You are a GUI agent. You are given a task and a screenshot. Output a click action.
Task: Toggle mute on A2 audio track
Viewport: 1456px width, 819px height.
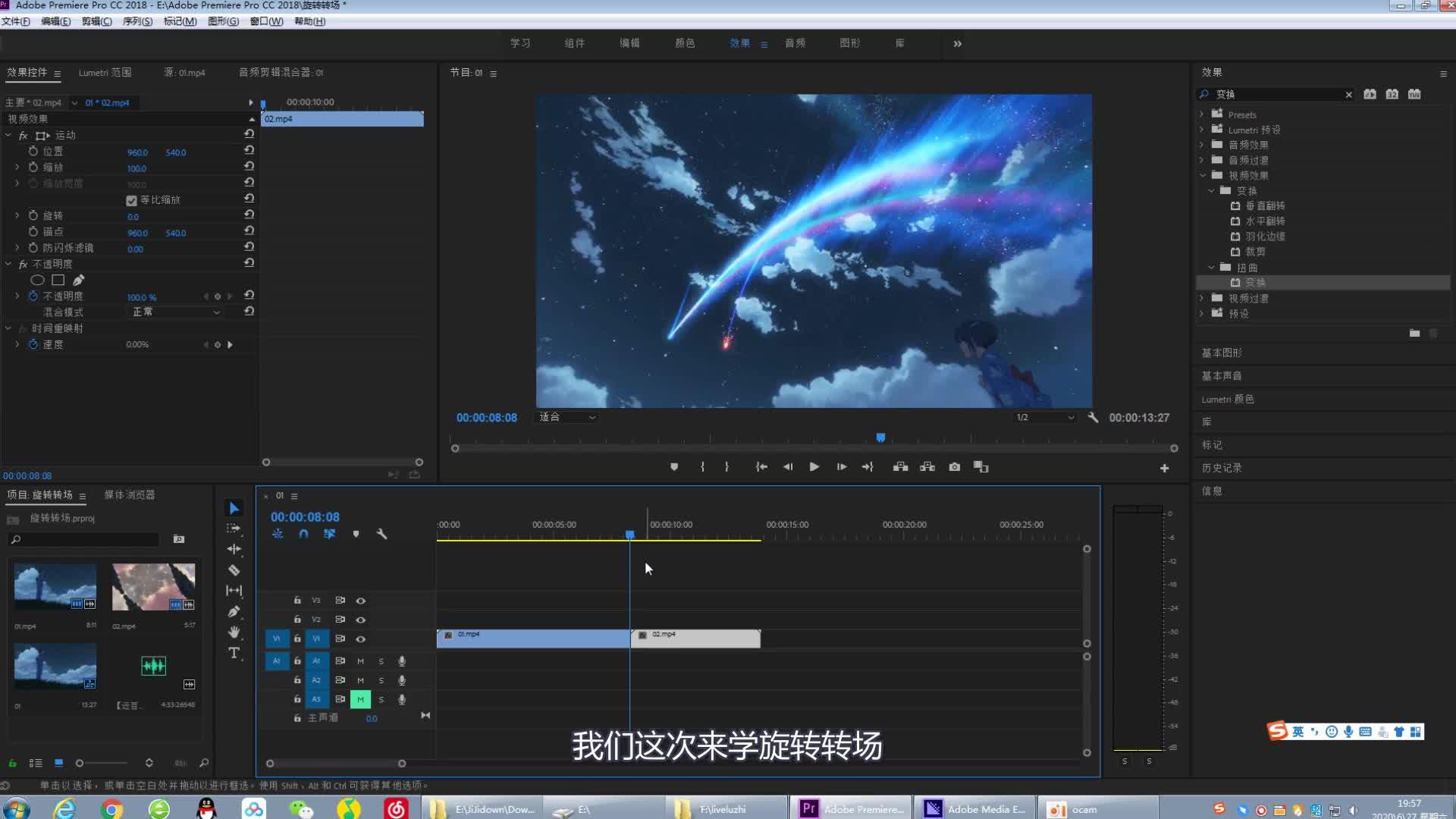tap(360, 680)
